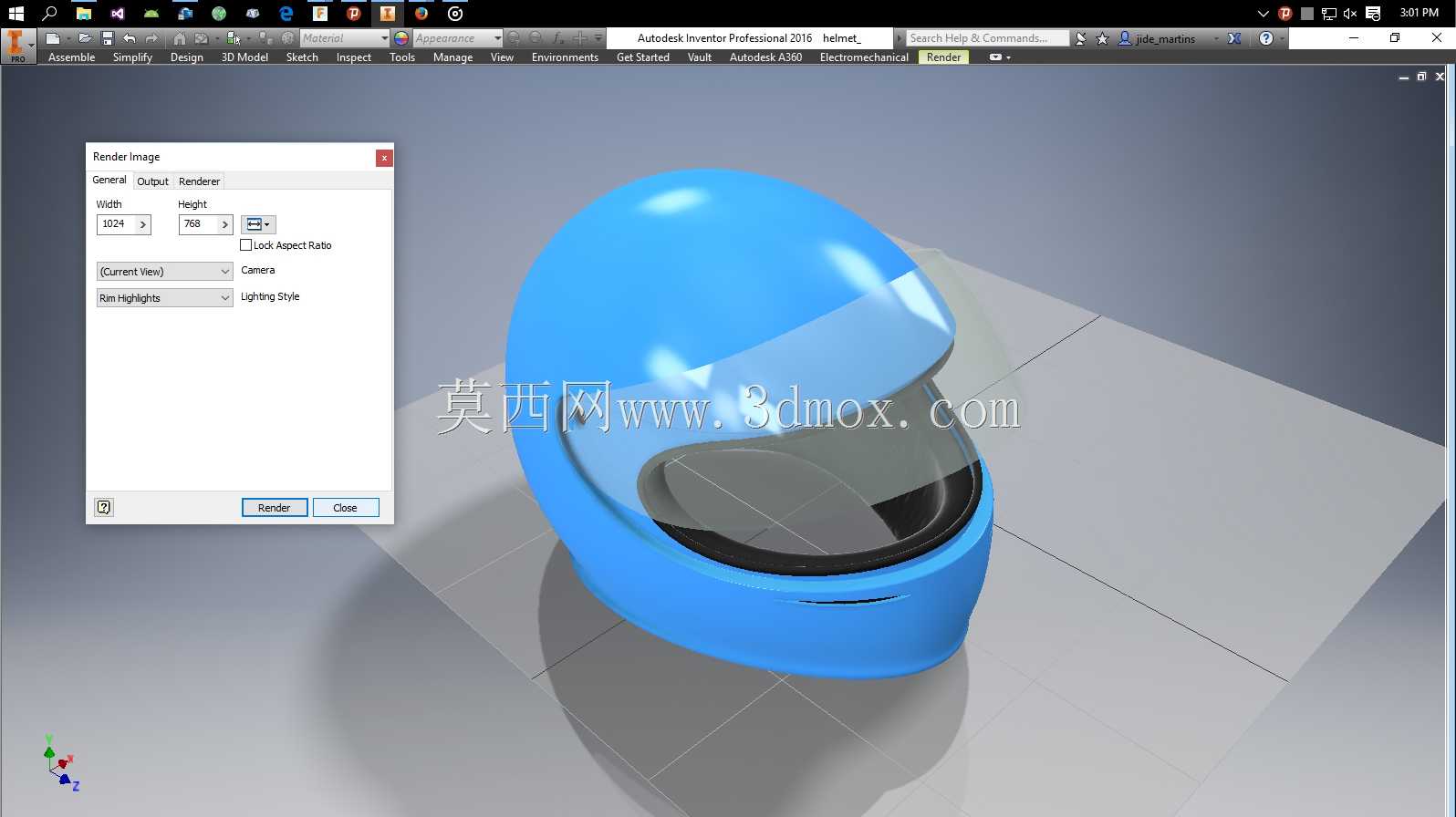Open the appearance color wheel icon
This screenshot has width=1456, height=817.
pyautogui.click(x=401, y=38)
